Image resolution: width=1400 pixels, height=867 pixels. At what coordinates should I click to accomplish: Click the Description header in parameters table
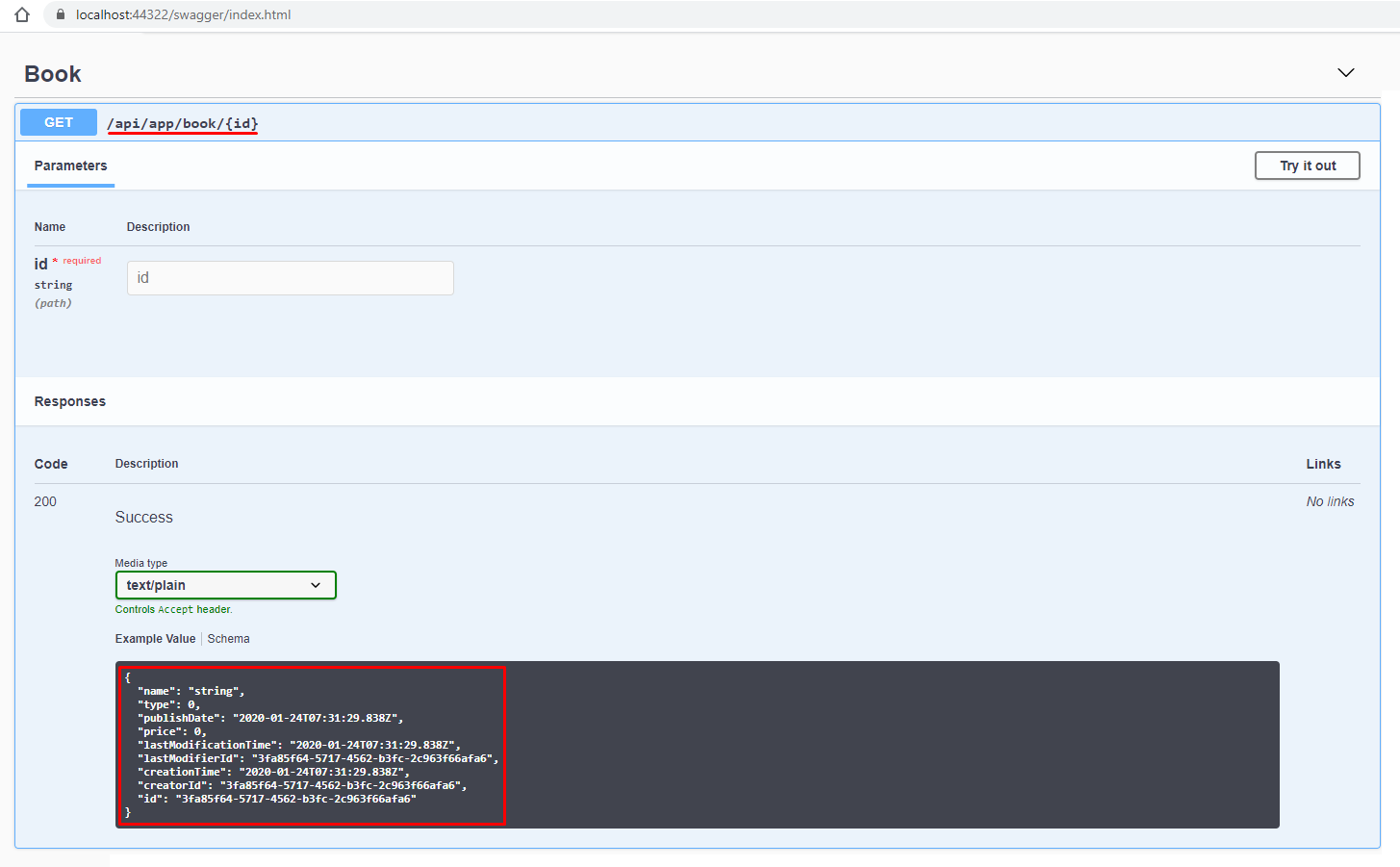159,227
